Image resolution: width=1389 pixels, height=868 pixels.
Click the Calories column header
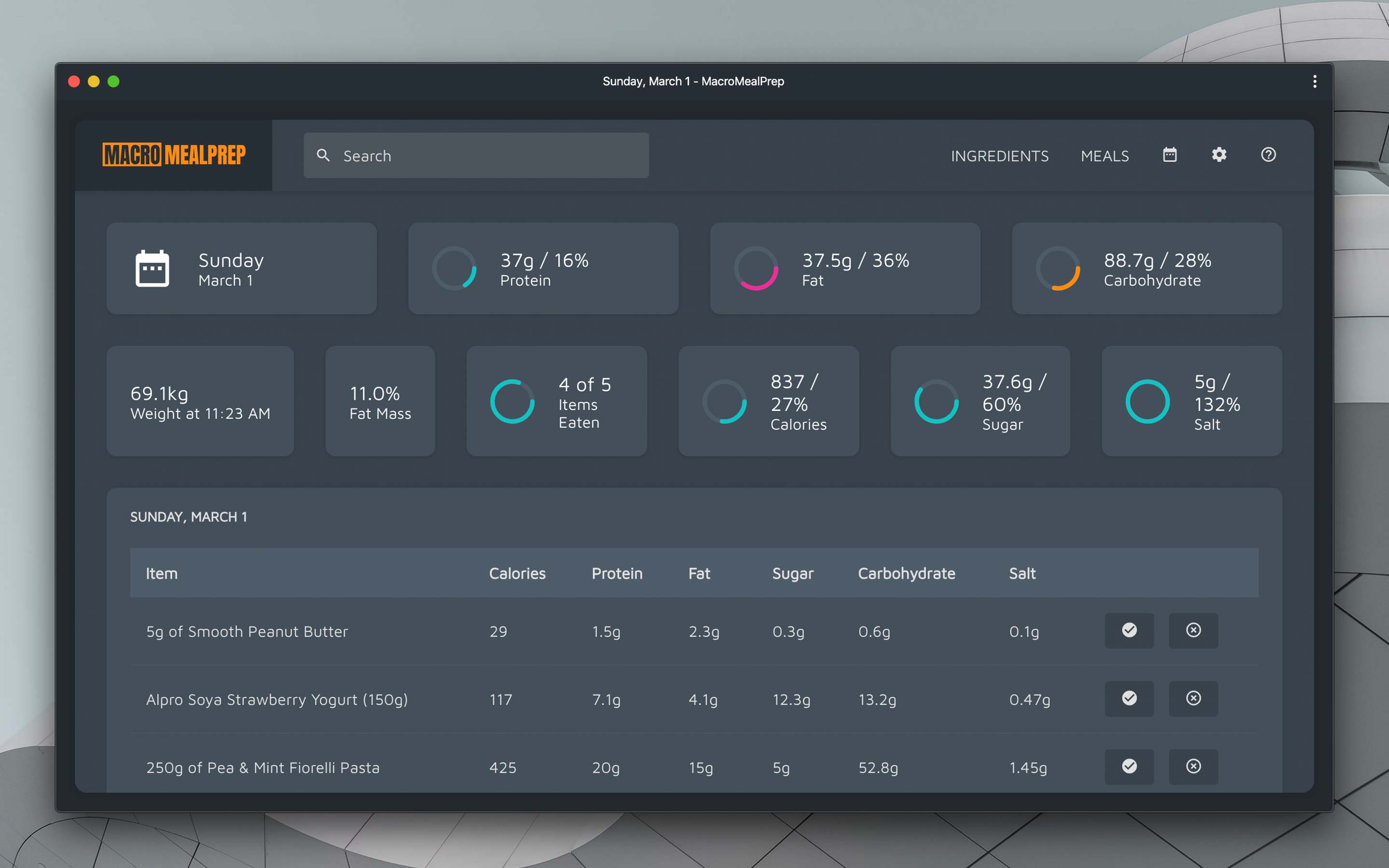click(517, 573)
